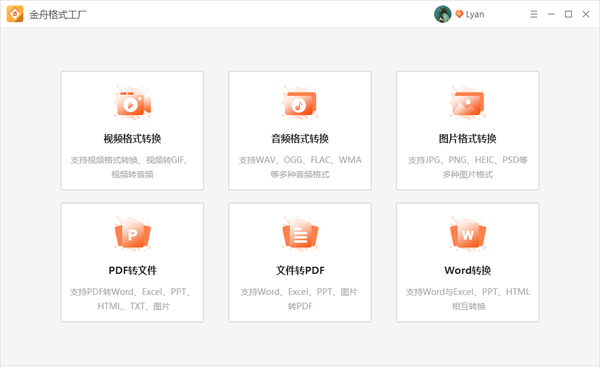The width and height of the screenshot is (600, 368).
Task: Click the VIP diamond badge beside Lyan
Action: point(459,14)
